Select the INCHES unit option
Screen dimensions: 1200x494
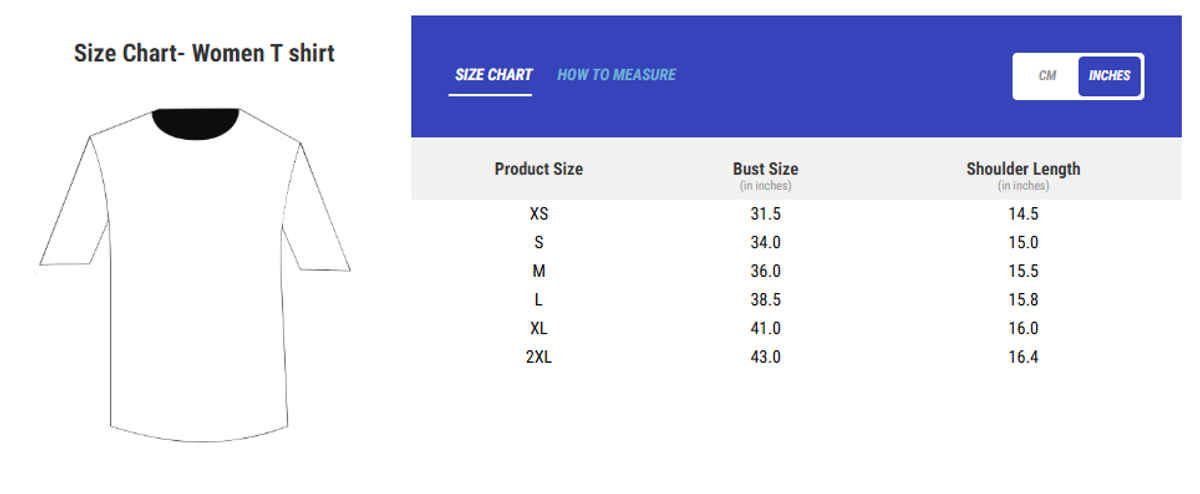click(x=1109, y=76)
